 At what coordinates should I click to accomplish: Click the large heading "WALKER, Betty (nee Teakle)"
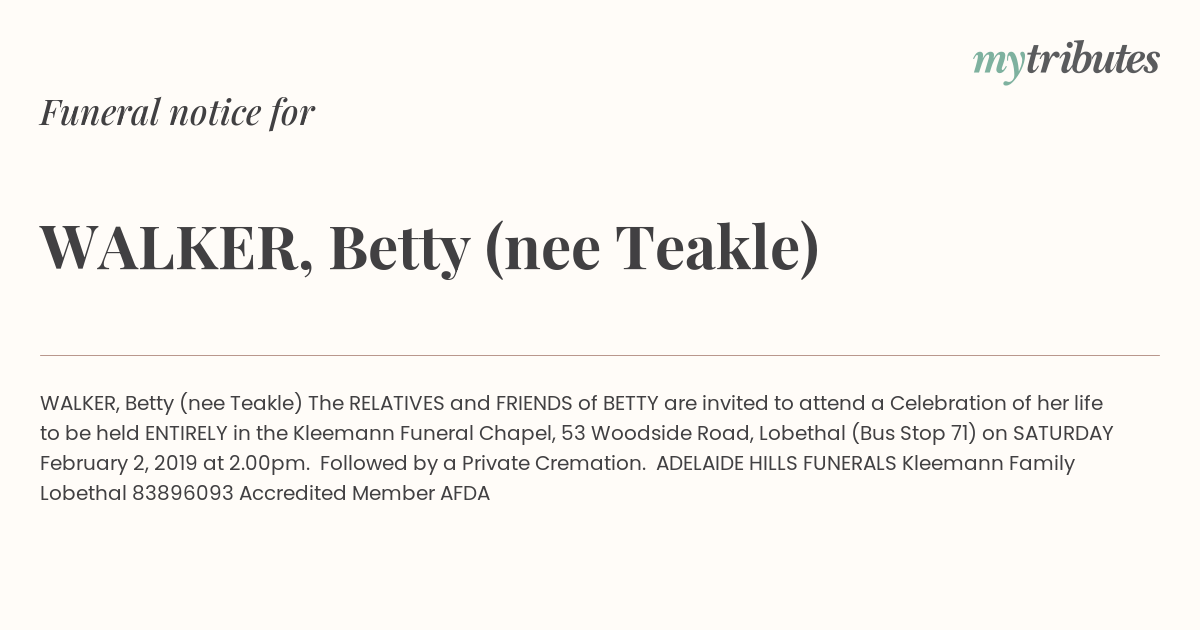[x=429, y=249]
